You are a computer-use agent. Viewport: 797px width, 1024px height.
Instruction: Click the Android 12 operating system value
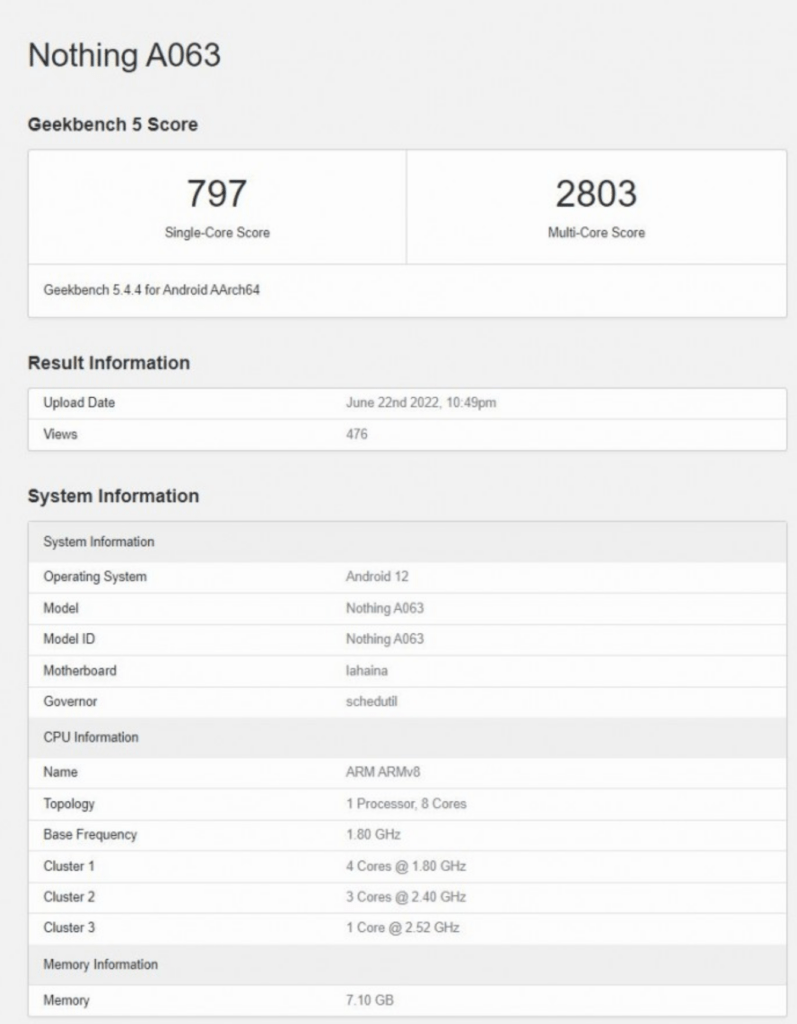point(377,577)
